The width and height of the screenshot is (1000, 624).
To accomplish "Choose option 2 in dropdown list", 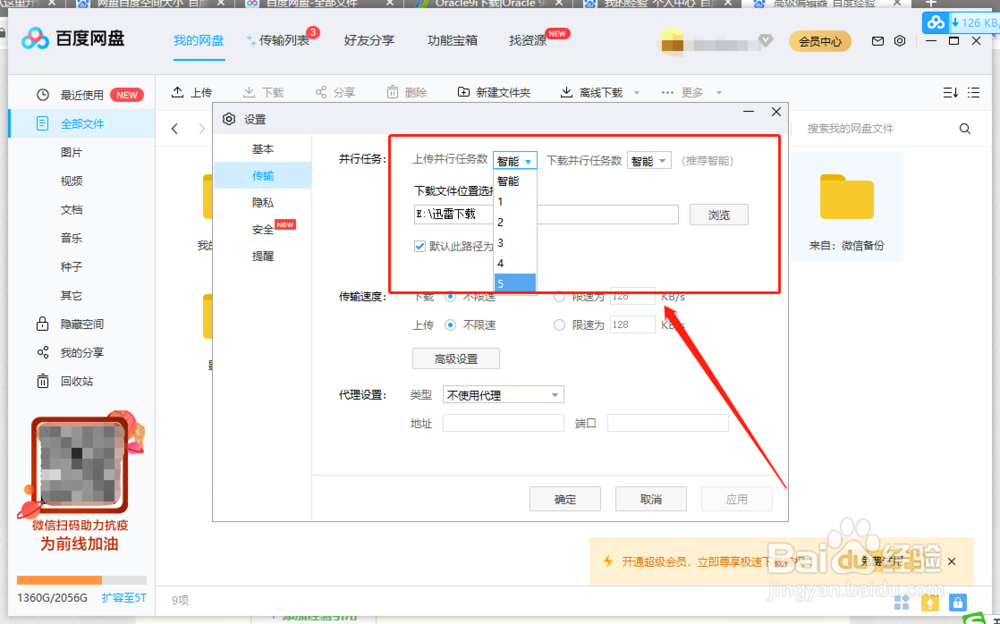I will (515, 222).
